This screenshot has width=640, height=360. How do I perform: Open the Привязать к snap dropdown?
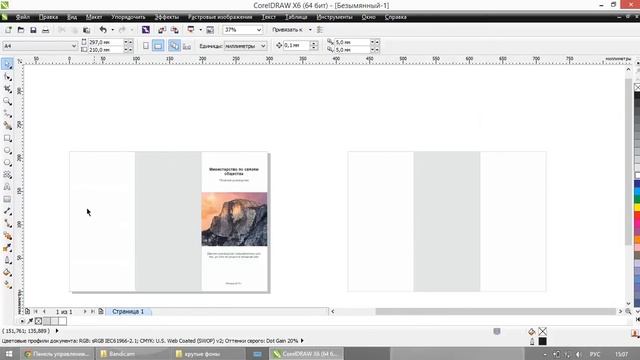(x=310, y=30)
